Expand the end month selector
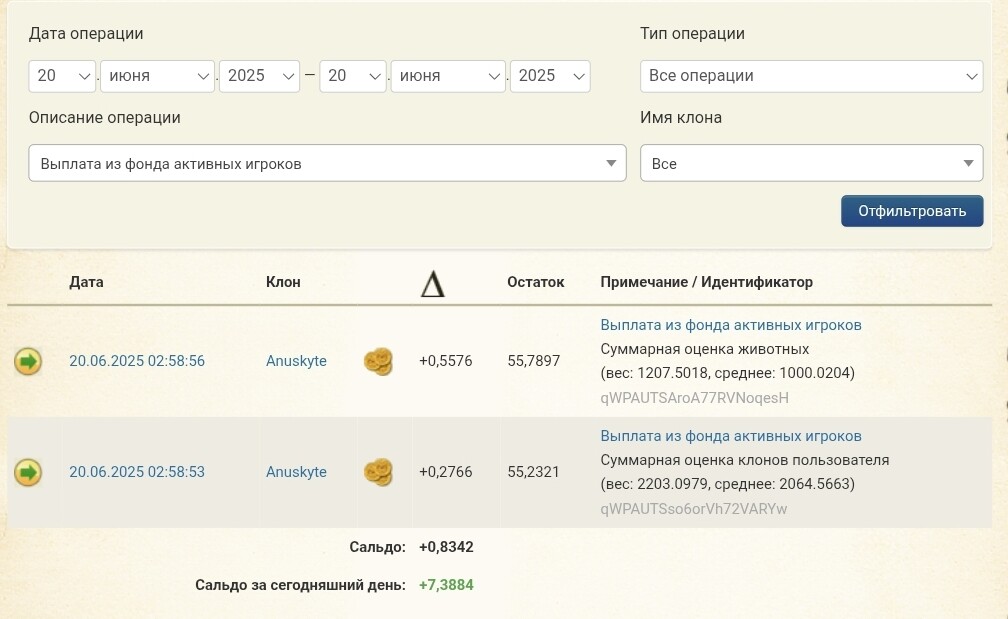Image resolution: width=1008 pixels, height=619 pixels. pyautogui.click(x=448, y=76)
